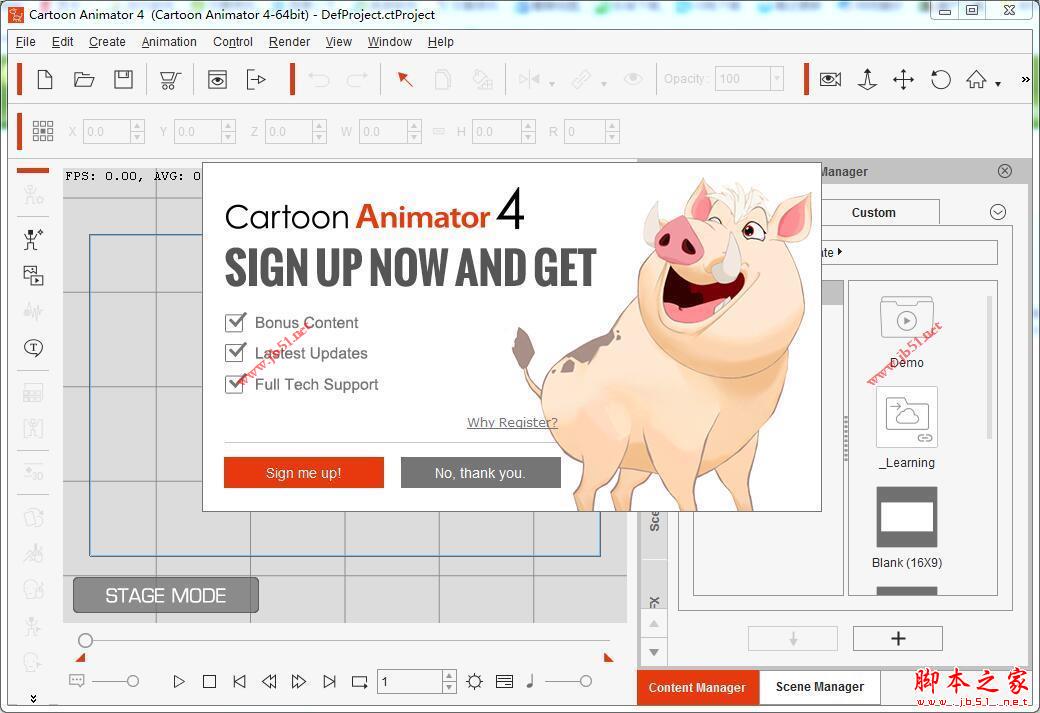Open the Control menu
Image resolution: width=1040 pixels, height=713 pixels.
coord(233,42)
